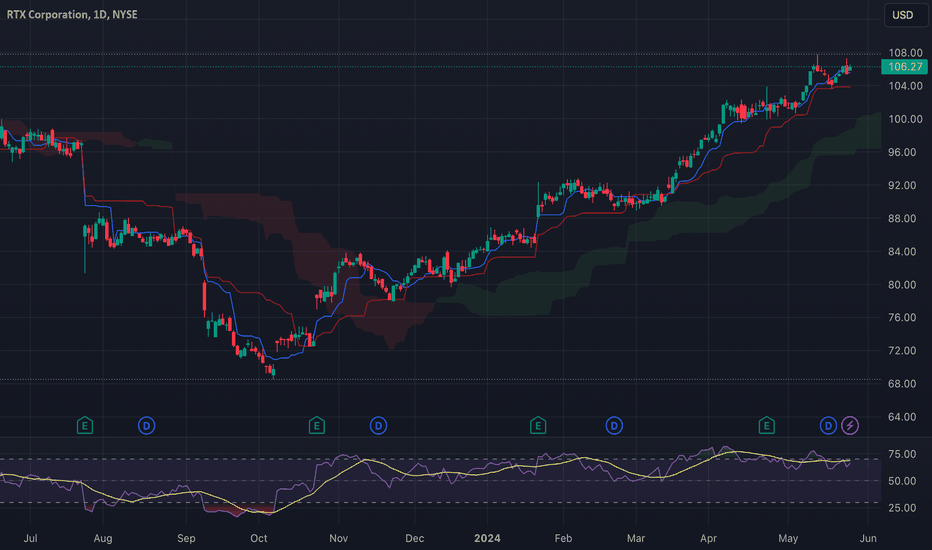
Task: Open the earnings E marker in late October
Action: pos(317,426)
